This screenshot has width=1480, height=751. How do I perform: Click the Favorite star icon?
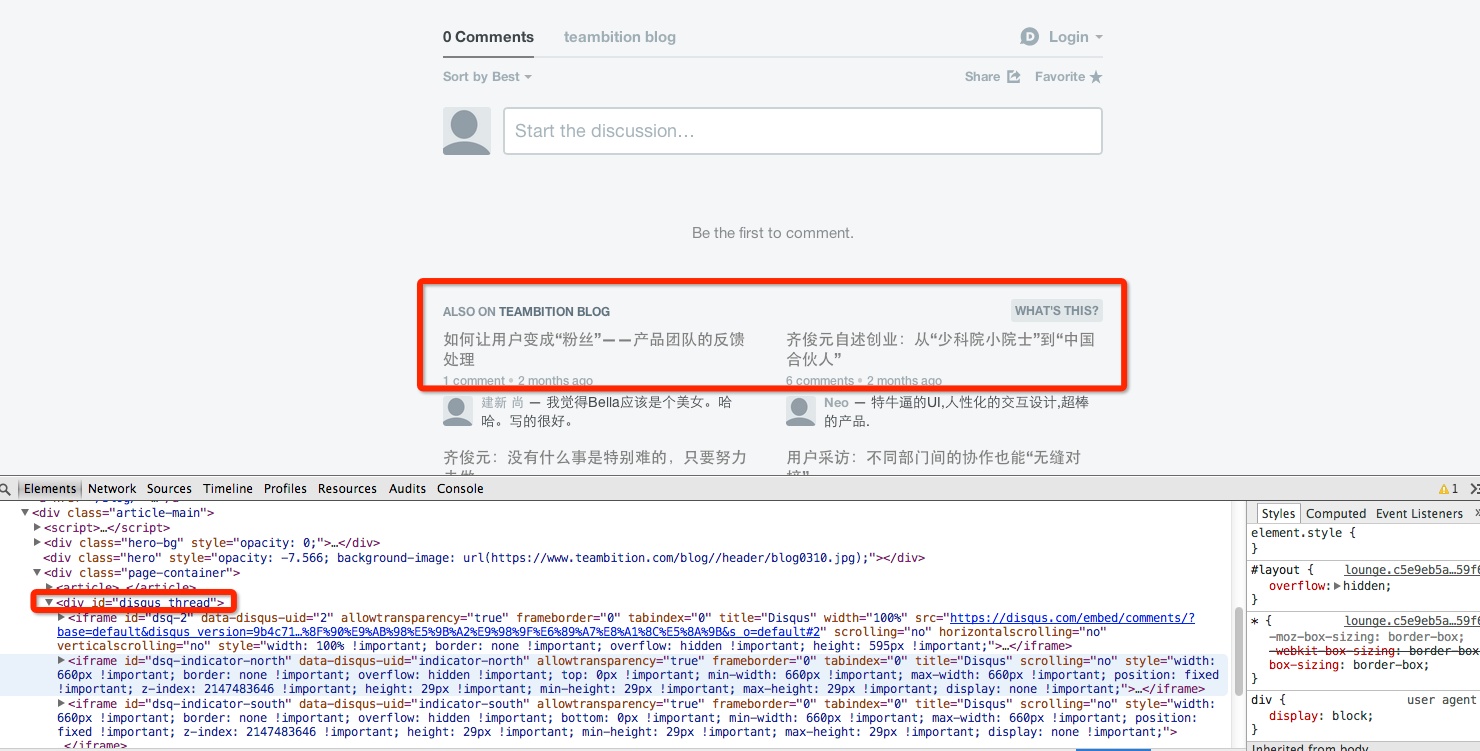point(1096,77)
